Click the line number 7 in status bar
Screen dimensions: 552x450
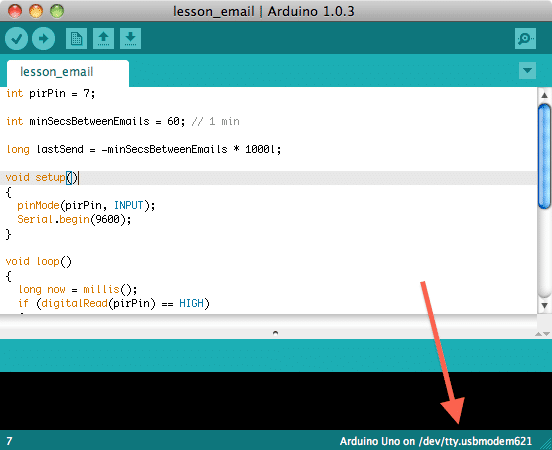9,441
